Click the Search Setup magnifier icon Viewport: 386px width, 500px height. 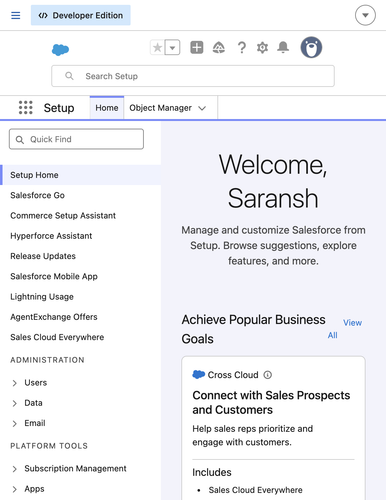tap(69, 76)
